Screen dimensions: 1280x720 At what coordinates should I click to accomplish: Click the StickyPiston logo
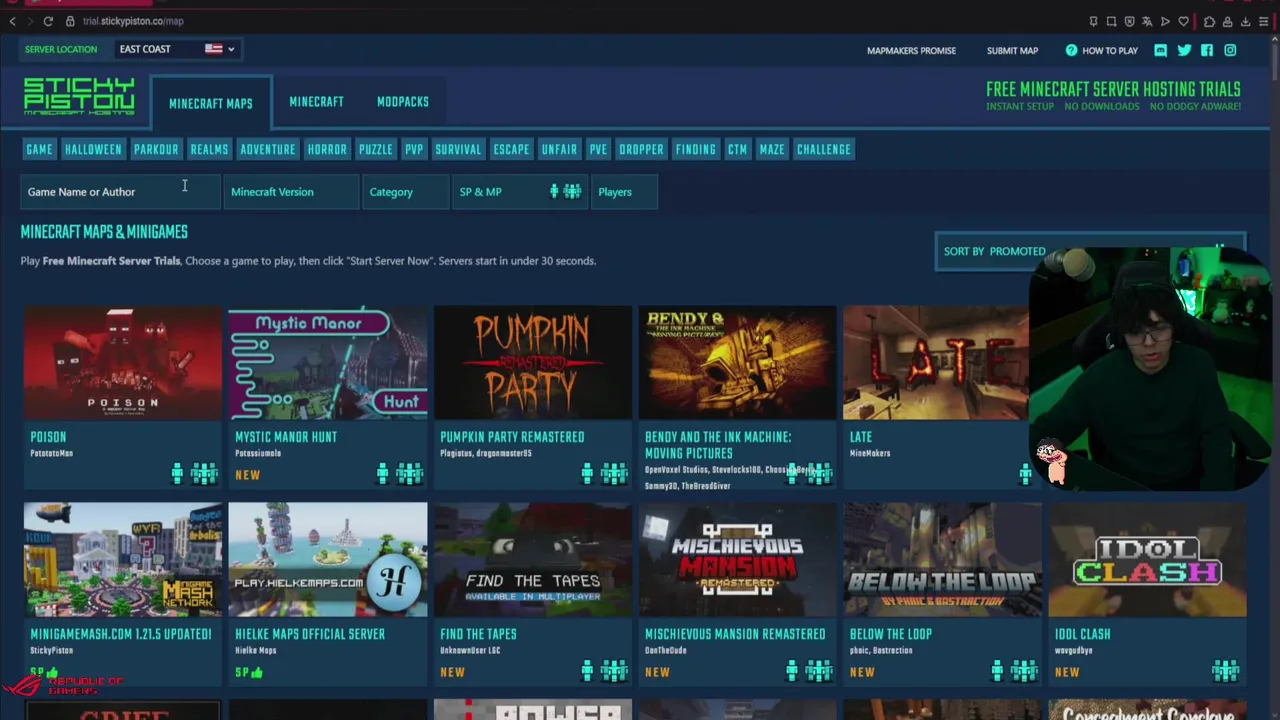coord(79,96)
